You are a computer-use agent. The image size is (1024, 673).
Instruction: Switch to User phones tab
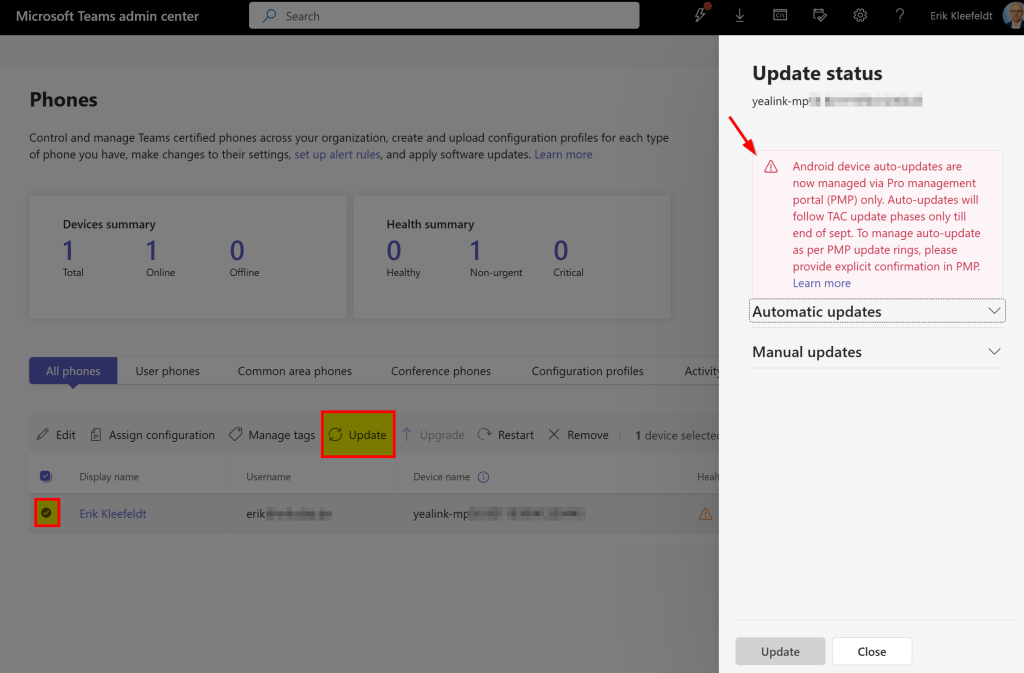click(167, 371)
